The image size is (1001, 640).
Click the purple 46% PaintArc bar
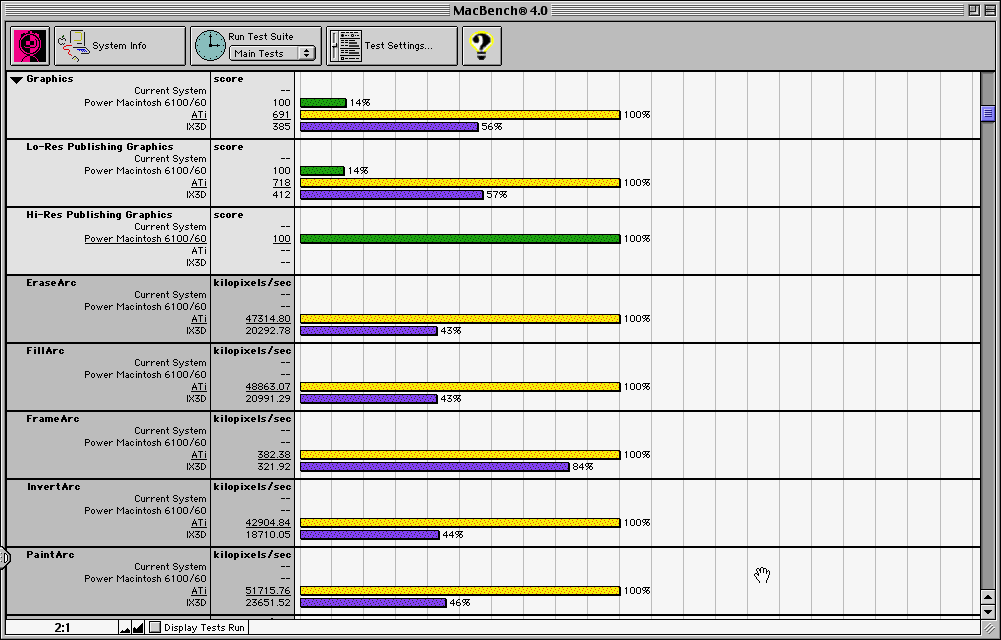pyautogui.click(x=373, y=603)
